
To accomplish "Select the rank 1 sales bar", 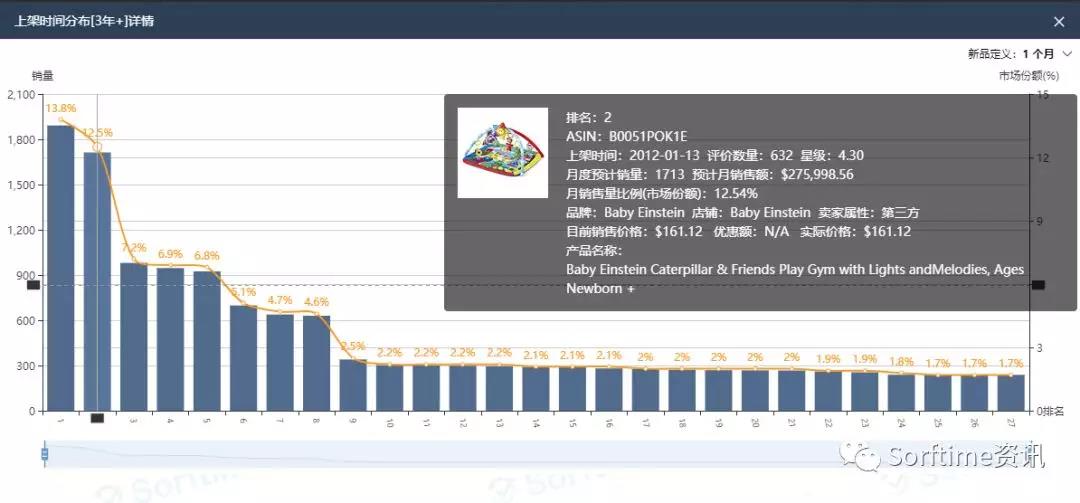I will coord(61,268).
